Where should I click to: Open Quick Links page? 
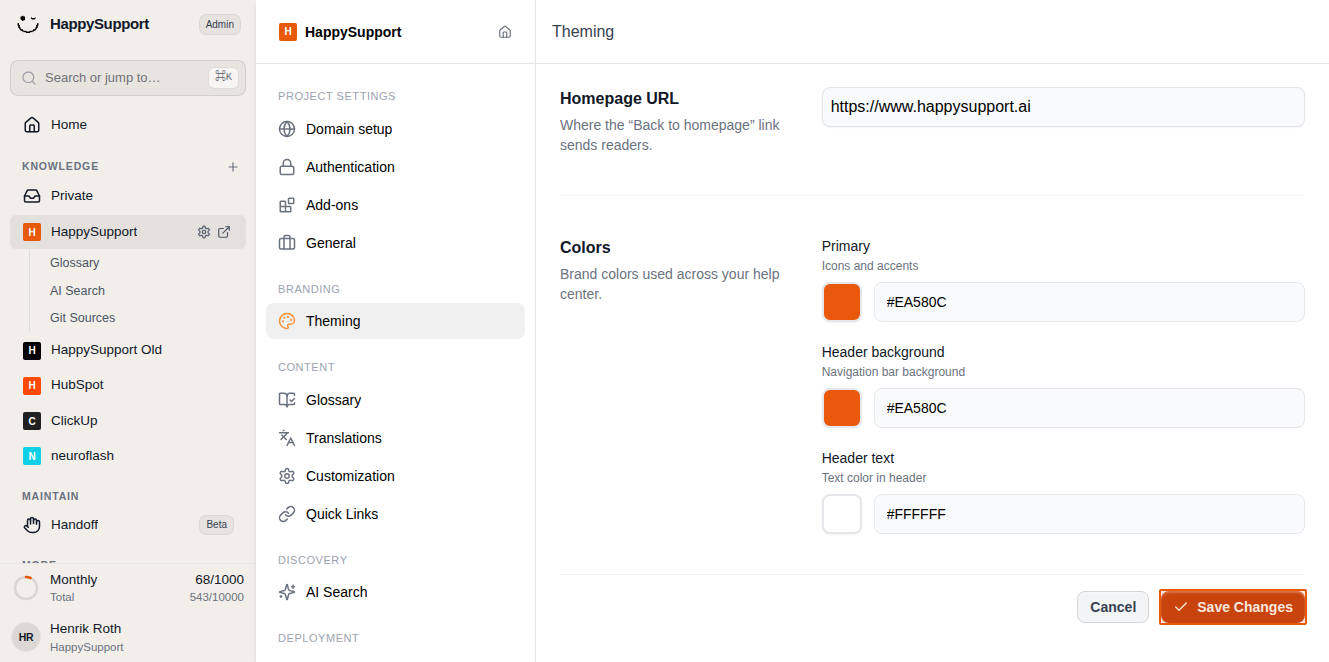pyautogui.click(x=395, y=514)
